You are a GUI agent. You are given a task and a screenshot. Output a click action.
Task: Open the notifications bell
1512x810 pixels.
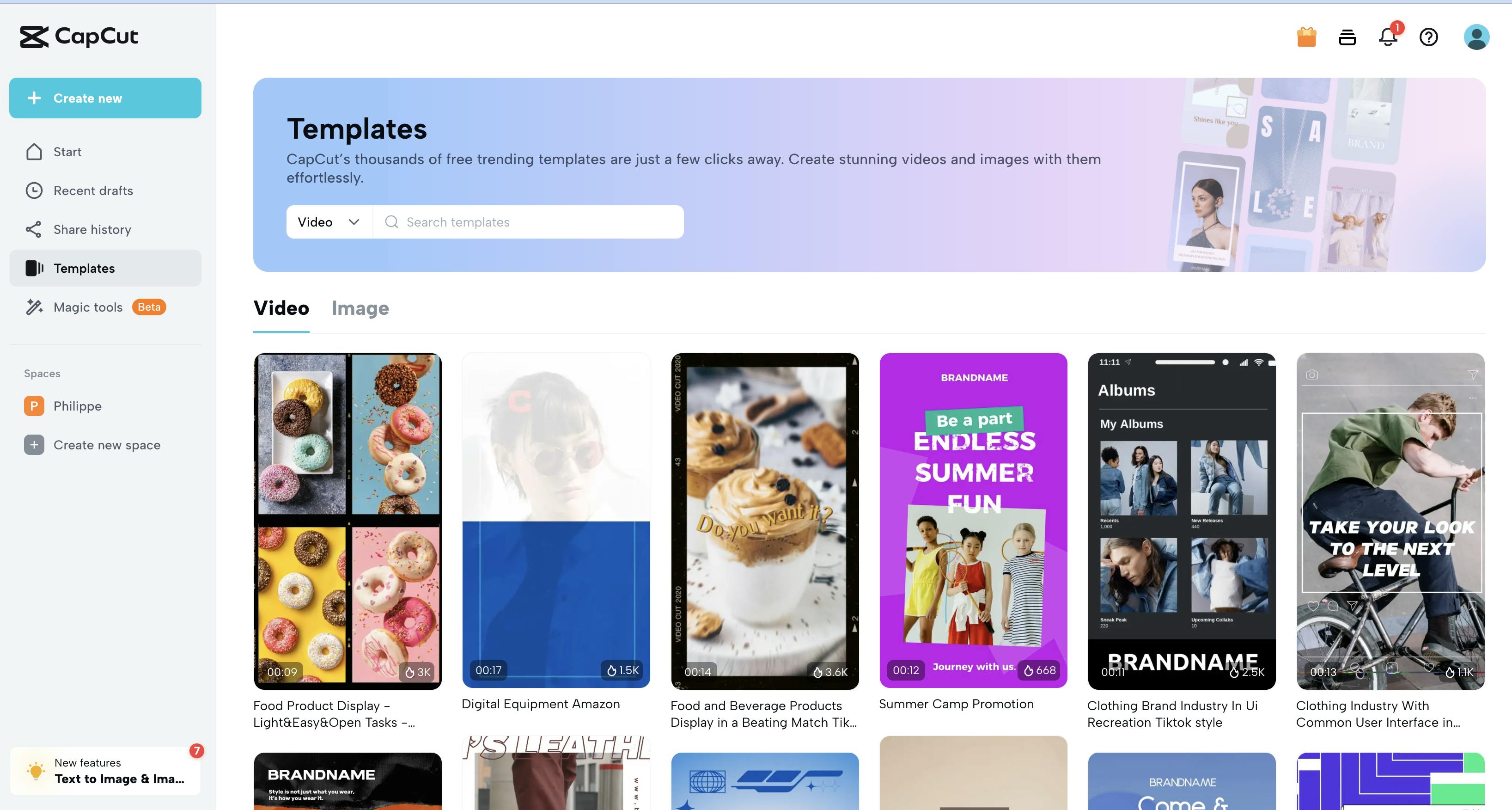[1388, 37]
